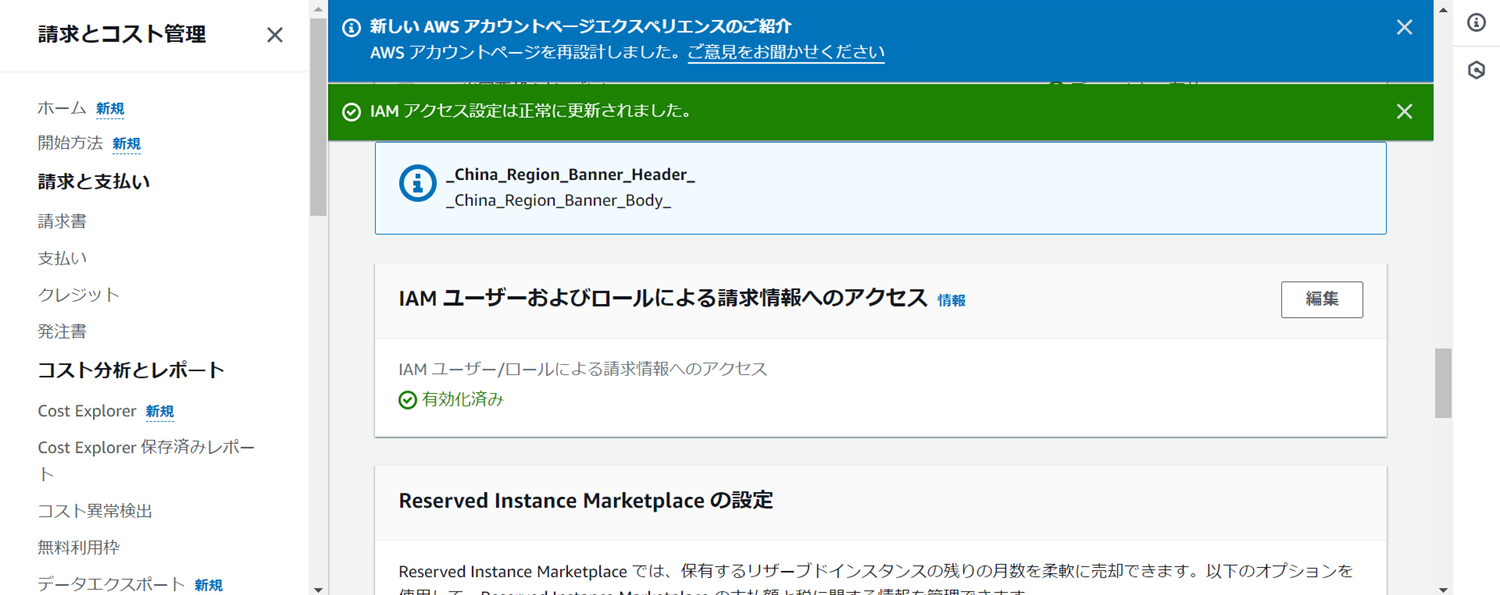Click the main page scrollbar thumb
This screenshot has width=1500, height=595.
pyautogui.click(x=1443, y=383)
